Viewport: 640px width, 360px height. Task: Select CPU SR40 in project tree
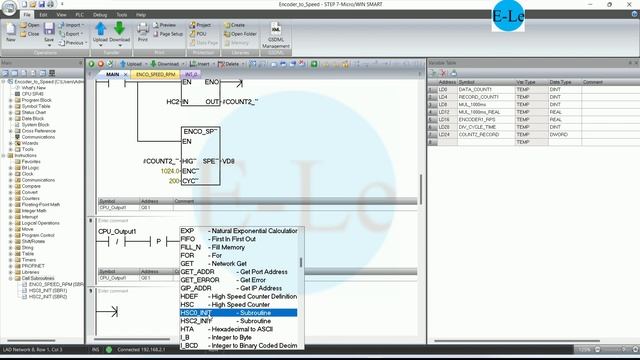tap(33, 94)
